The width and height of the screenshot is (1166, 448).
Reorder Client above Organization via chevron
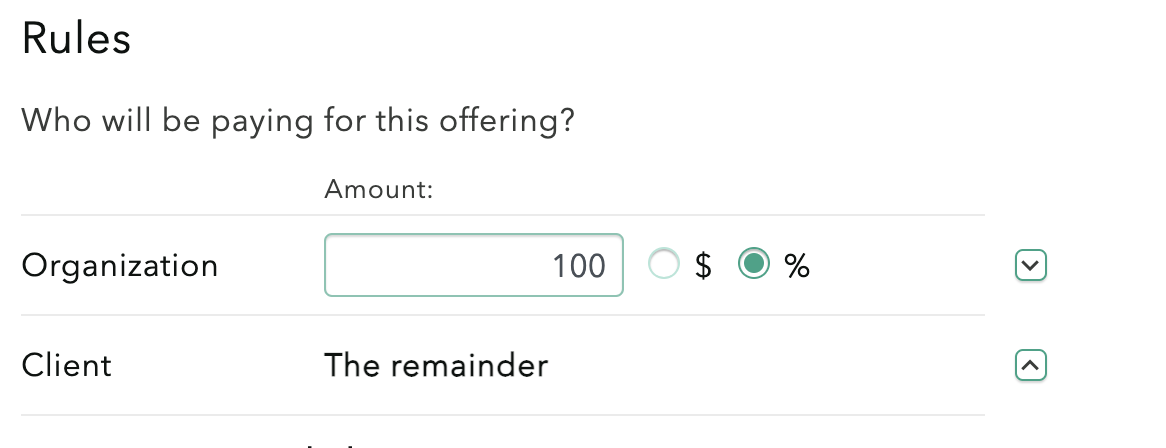pyautogui.click(x=1030, y=366)
